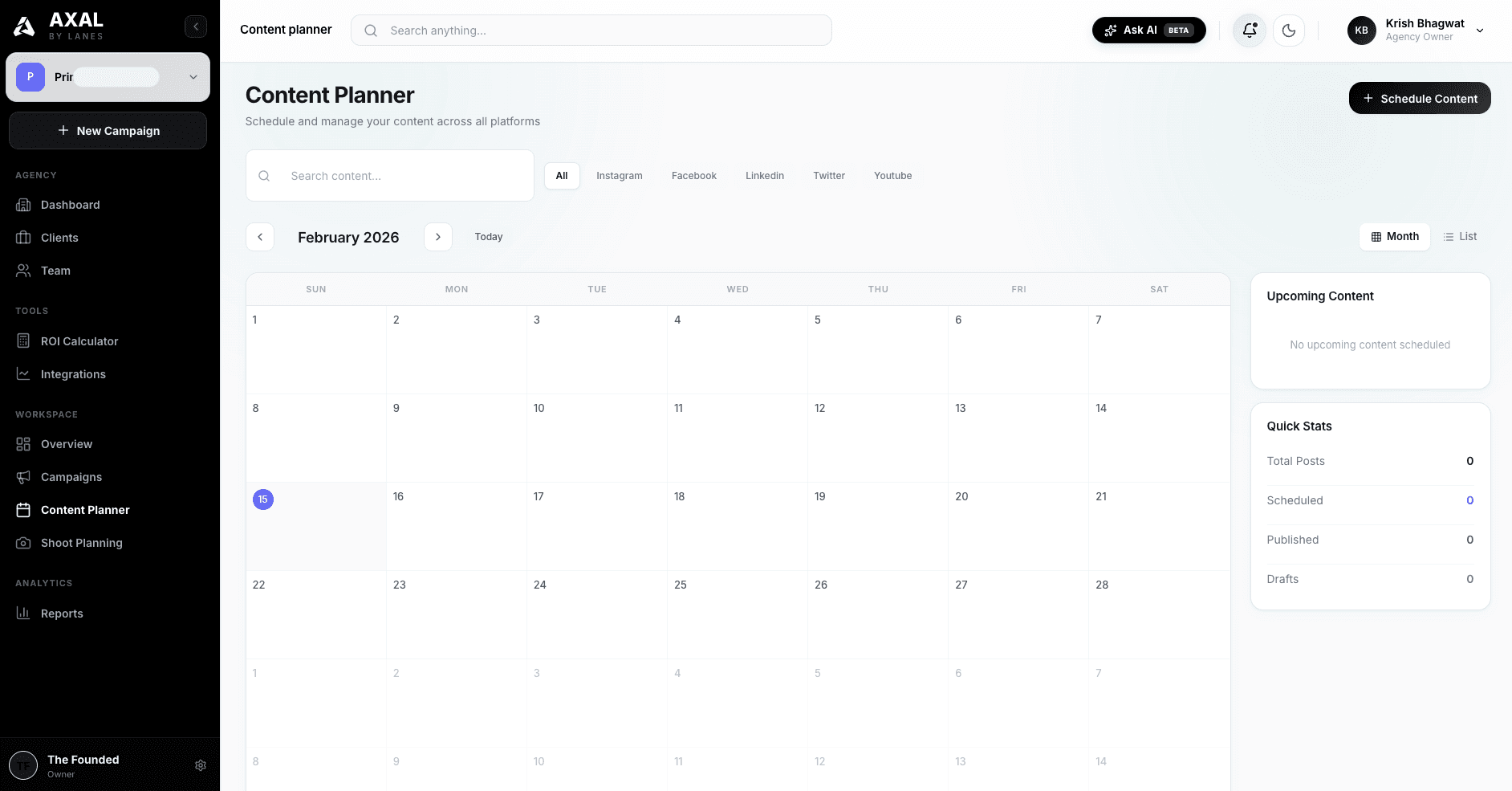Screen dimensions: 1512x791
Task: Click the Search content field
Action: point(390,175)
